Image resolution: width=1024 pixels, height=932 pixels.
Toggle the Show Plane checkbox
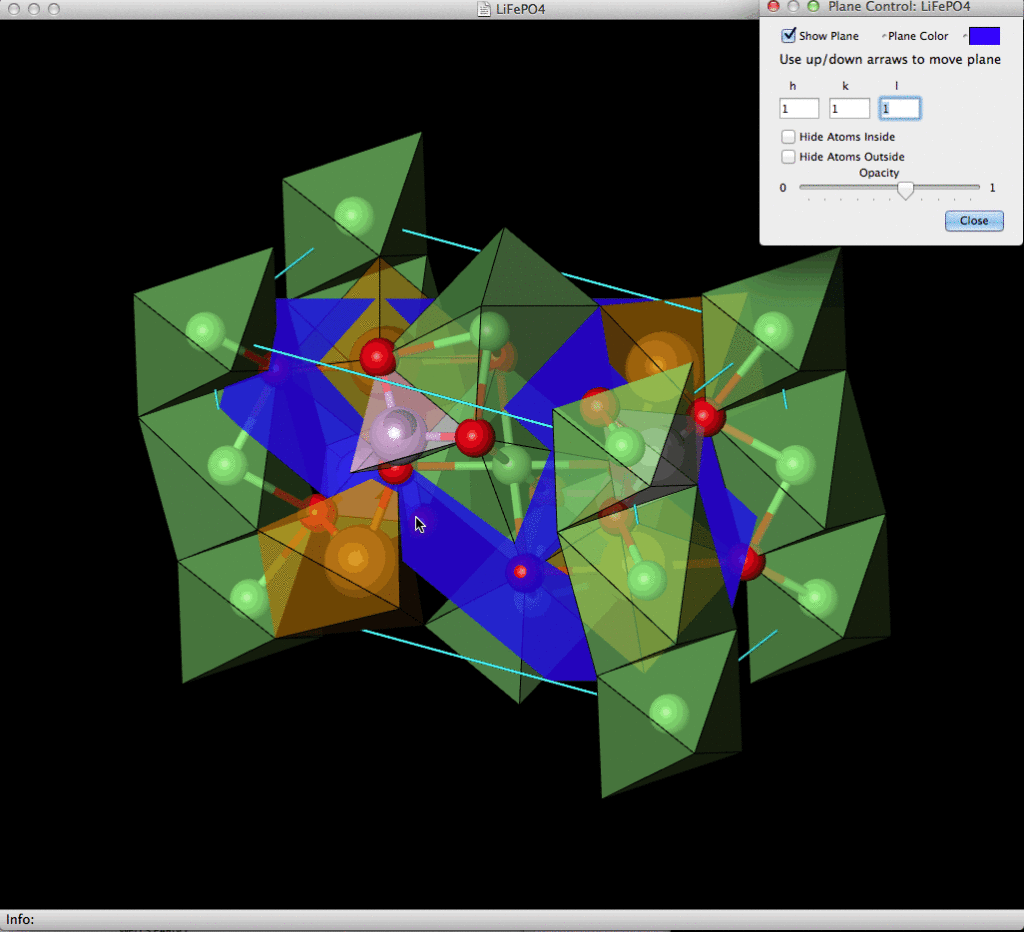[x=789, y=36]
